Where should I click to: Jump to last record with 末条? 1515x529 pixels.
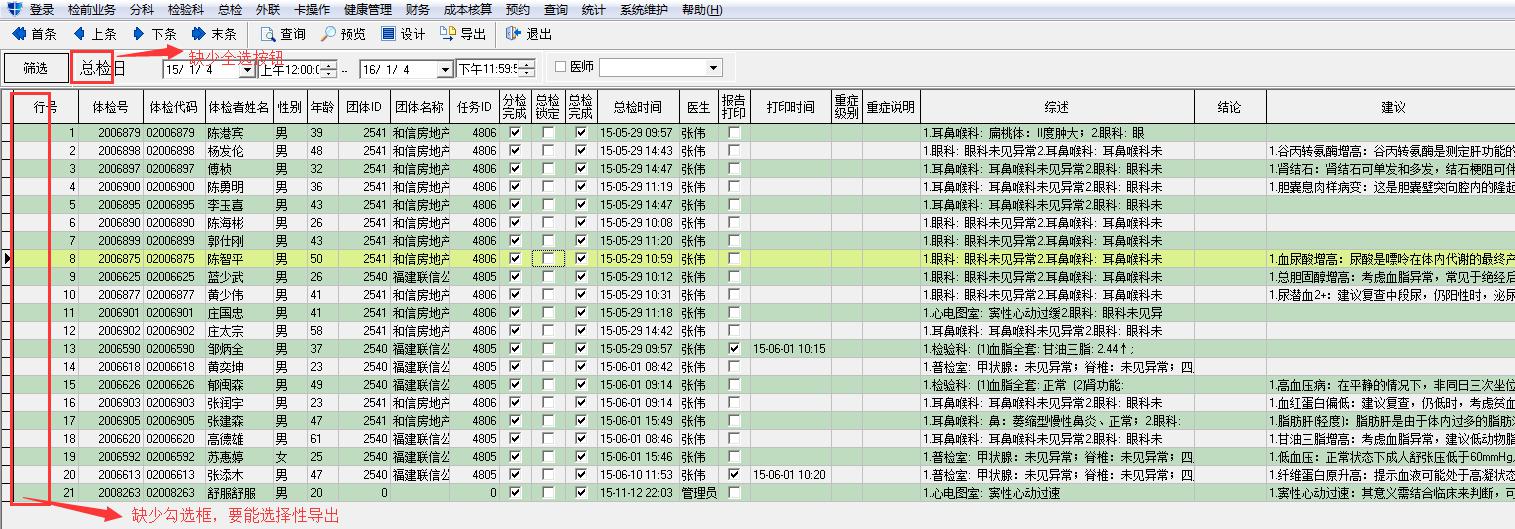[x=199, y=34]
